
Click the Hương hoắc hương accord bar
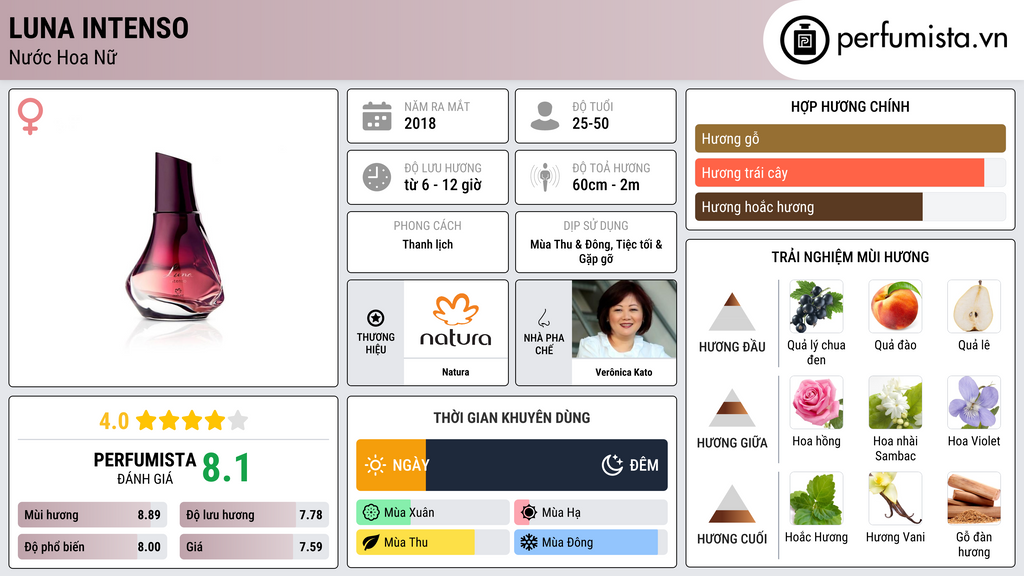[850, 206]
